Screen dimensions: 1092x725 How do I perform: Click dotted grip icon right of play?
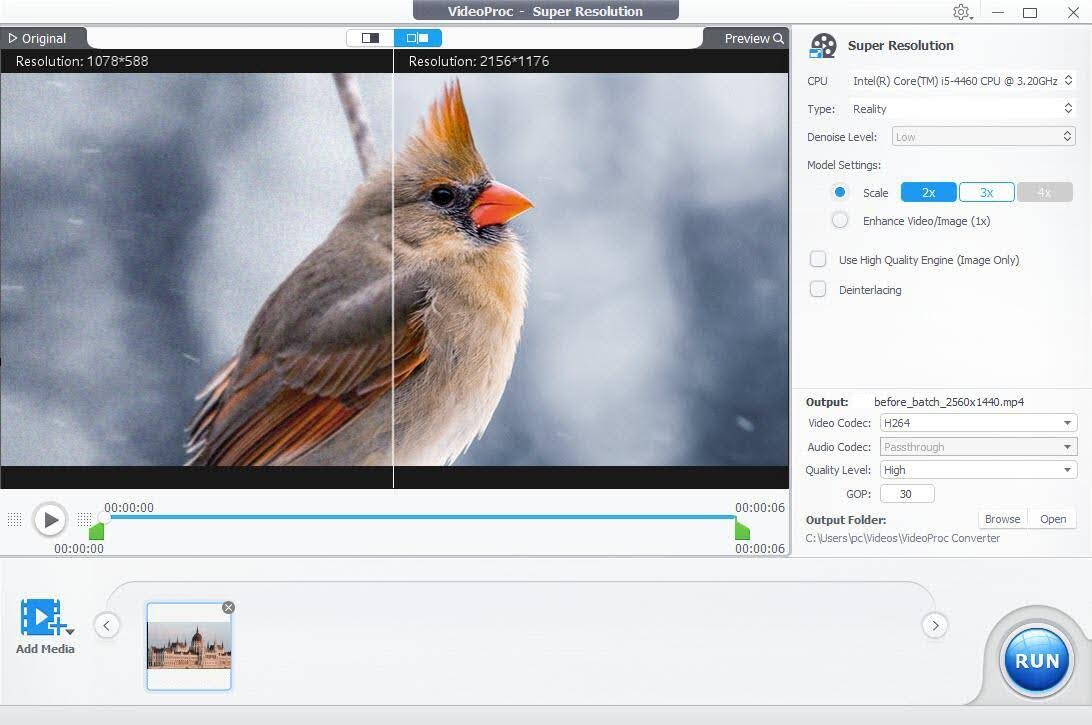coord(84,520)
